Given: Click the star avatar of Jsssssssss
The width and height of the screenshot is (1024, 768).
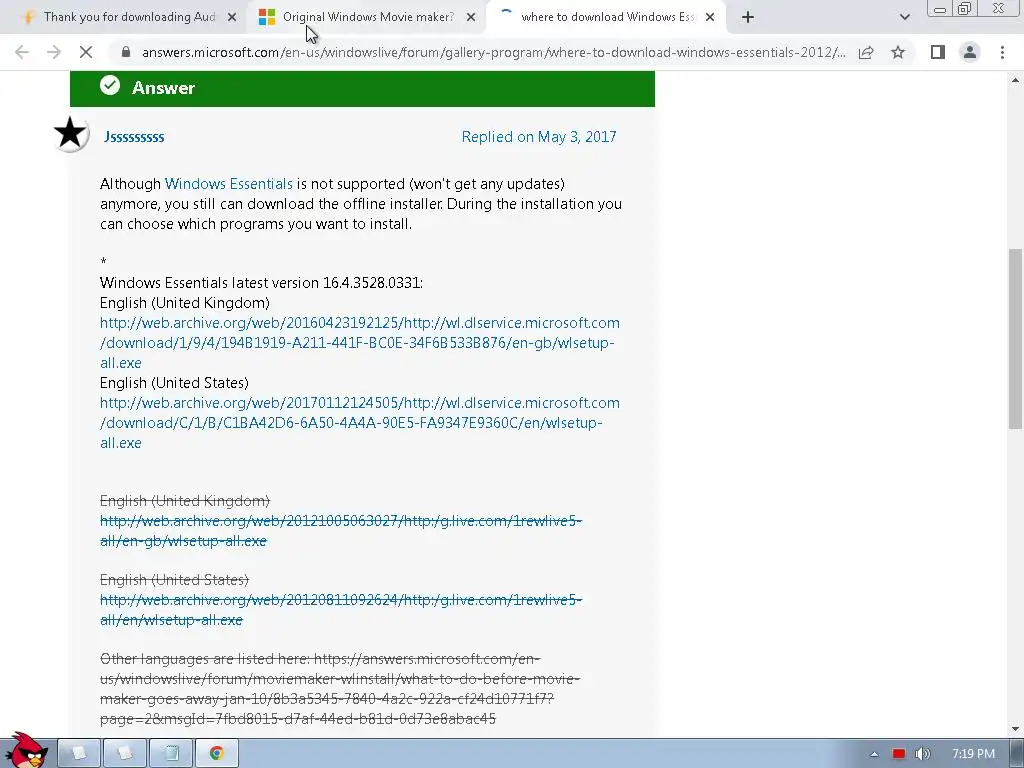Looking at the screenshot, I should [71, 134].
